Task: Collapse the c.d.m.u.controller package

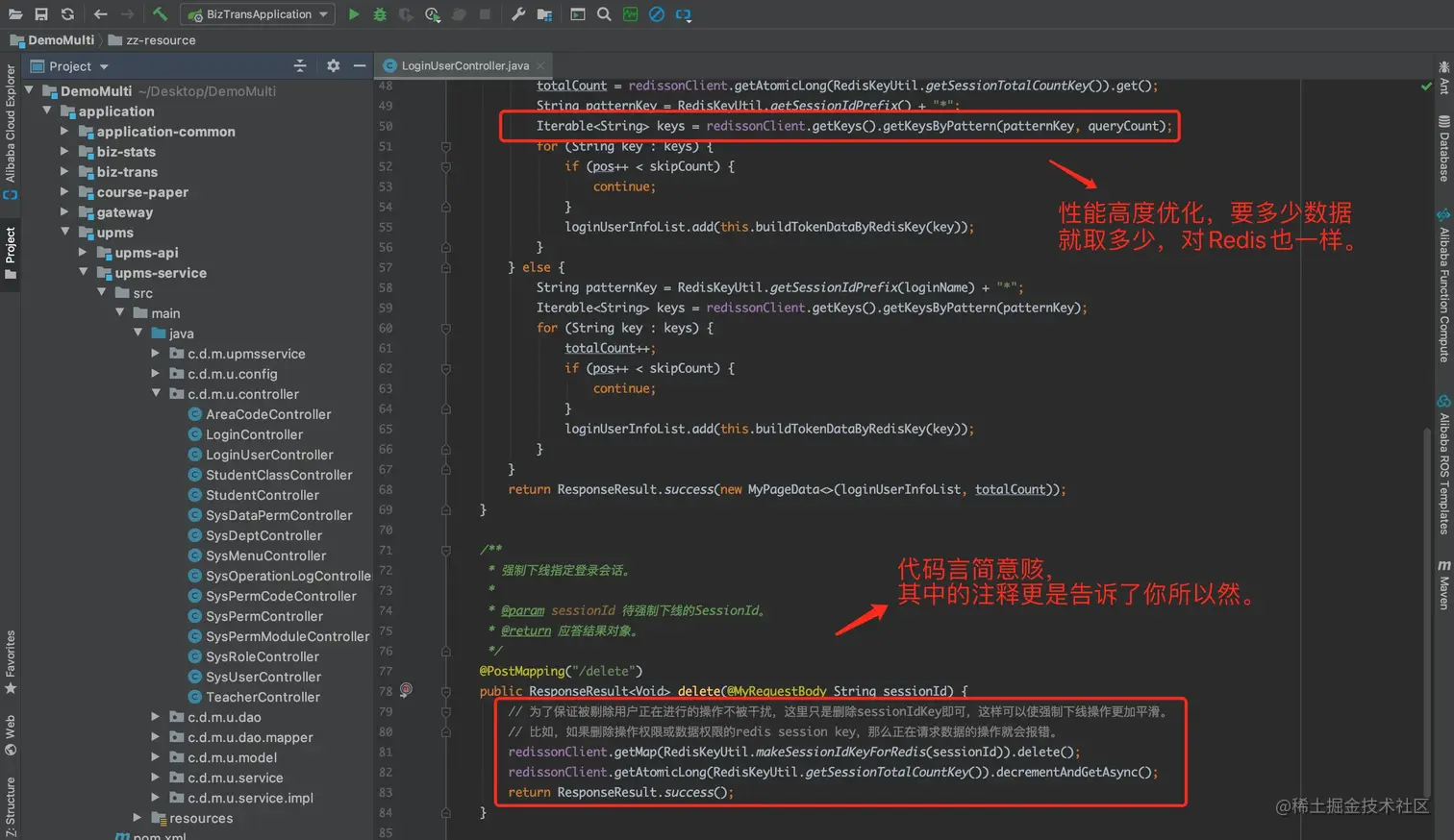Action: click(156, 394)
